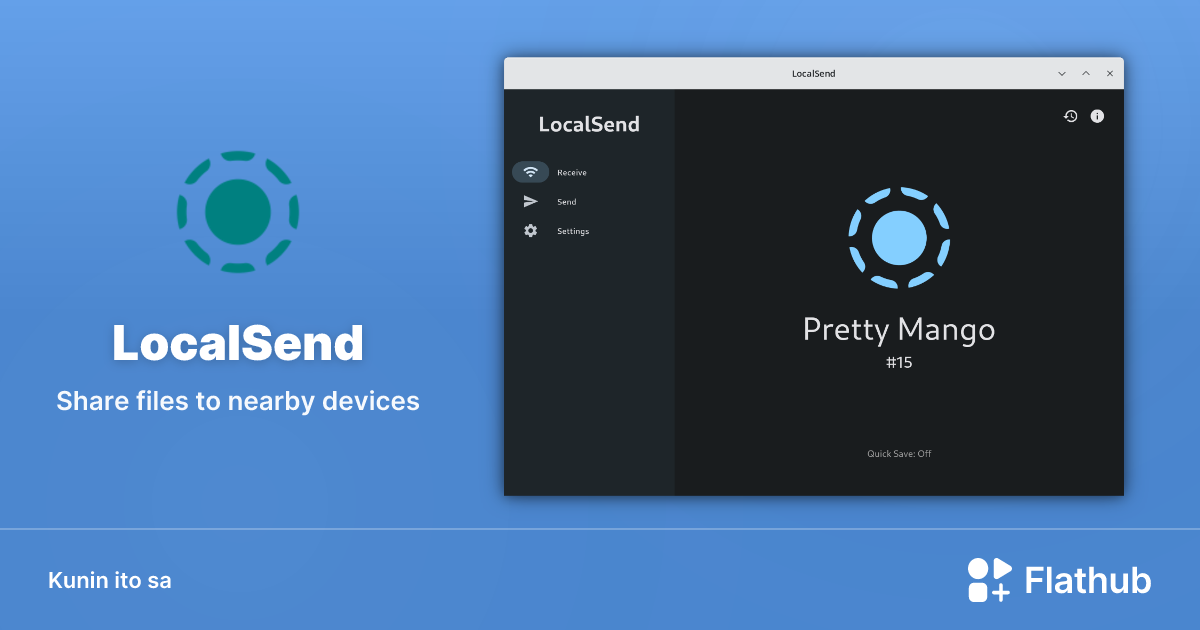
Task: Open Settings using the gear icon
Action: pos(531,231)
